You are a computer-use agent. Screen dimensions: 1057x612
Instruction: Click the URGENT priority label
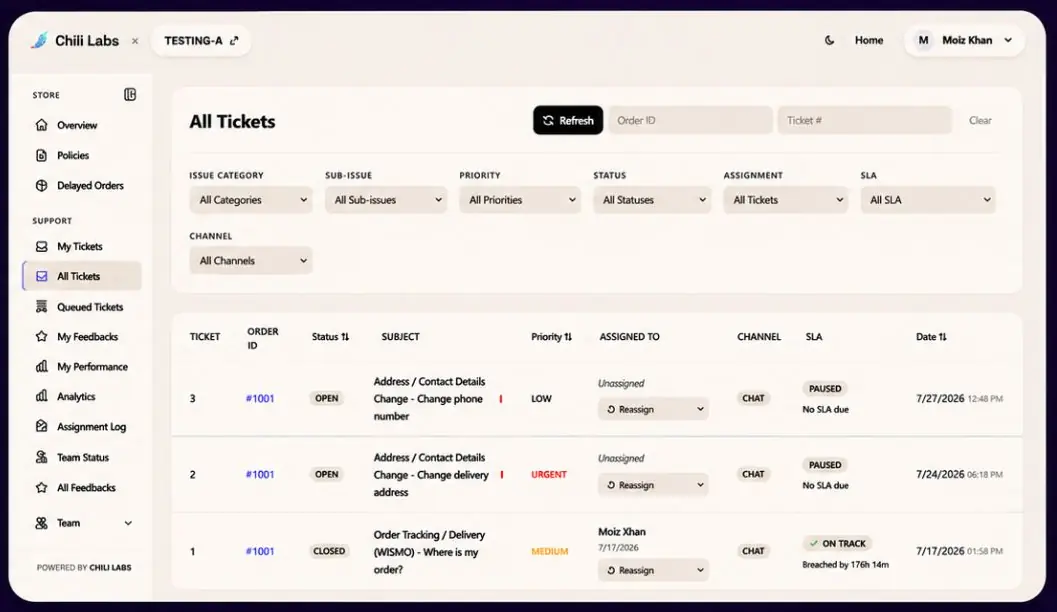[x=549, y=475]
